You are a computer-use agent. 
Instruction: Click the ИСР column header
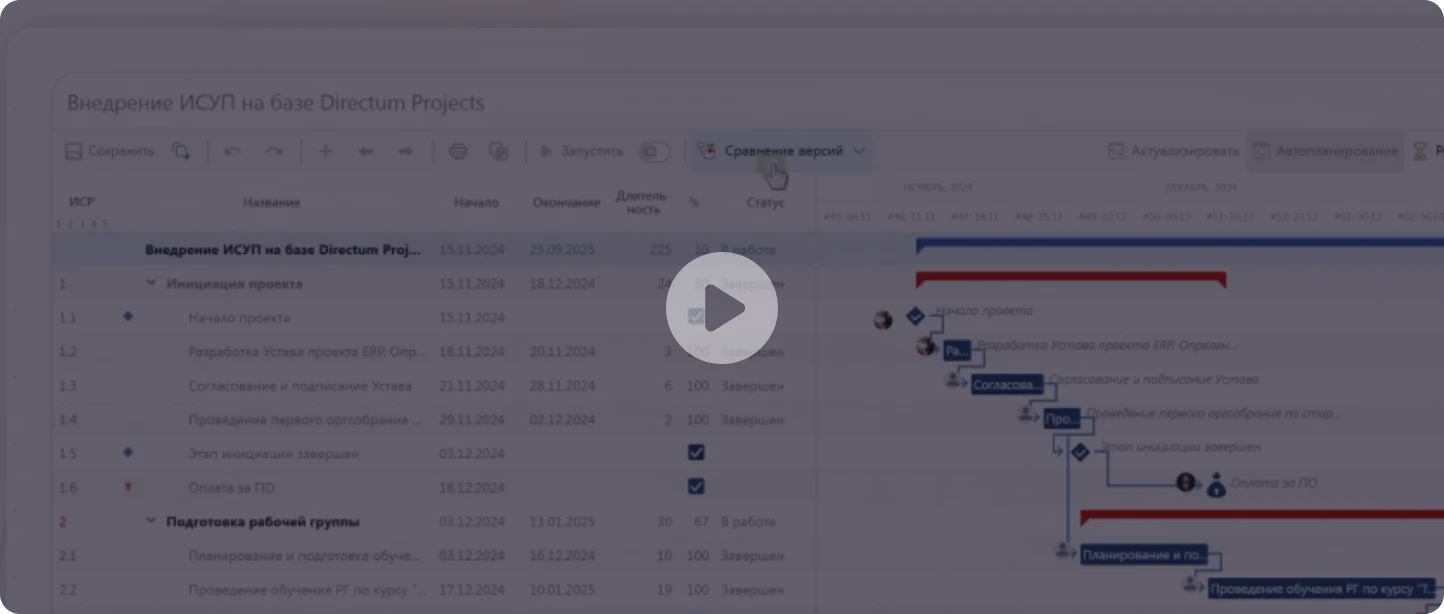click(x=81, y=202)
